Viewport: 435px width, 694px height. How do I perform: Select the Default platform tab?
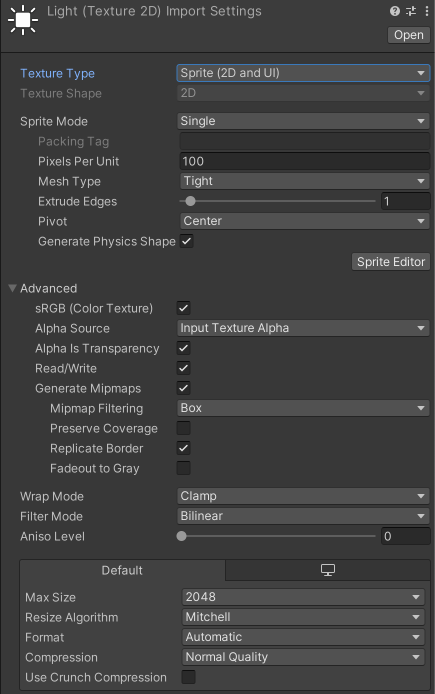pos(122,570)
